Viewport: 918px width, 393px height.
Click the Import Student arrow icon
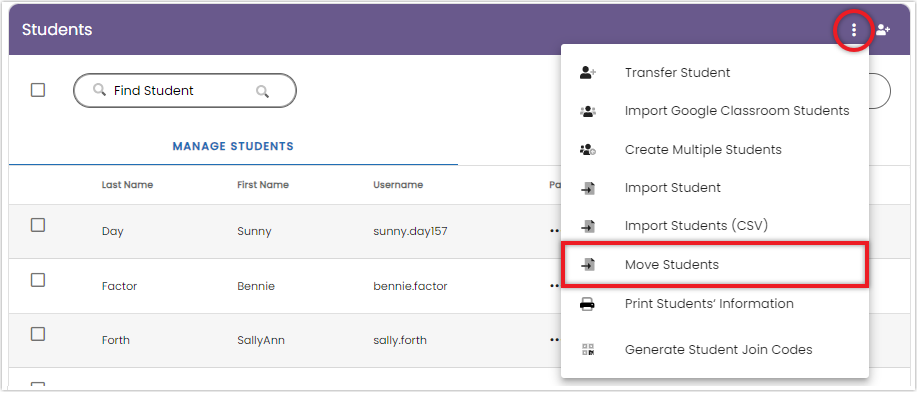point(587,188)
